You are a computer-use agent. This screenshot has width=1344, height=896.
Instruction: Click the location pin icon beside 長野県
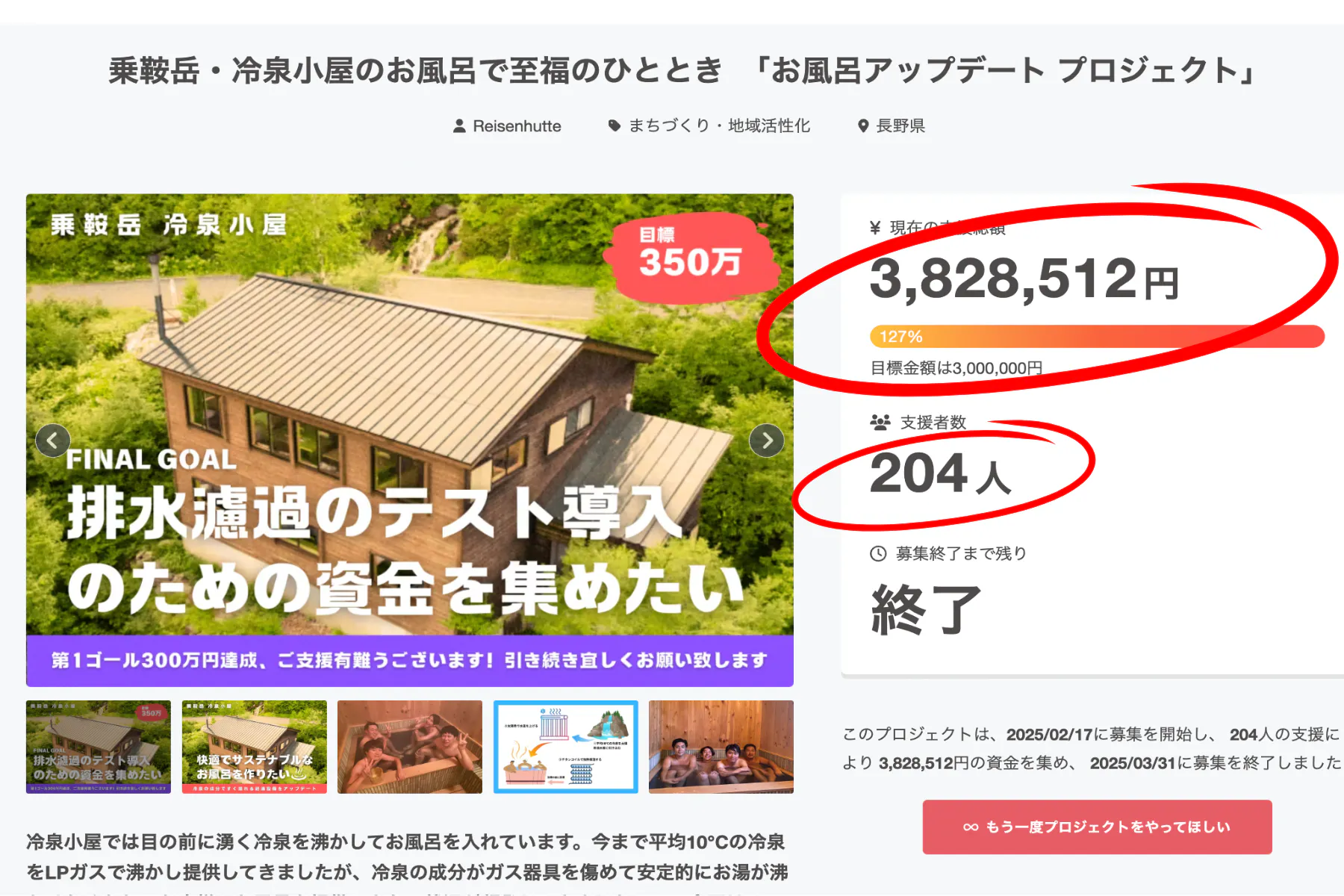coord(863,126)
